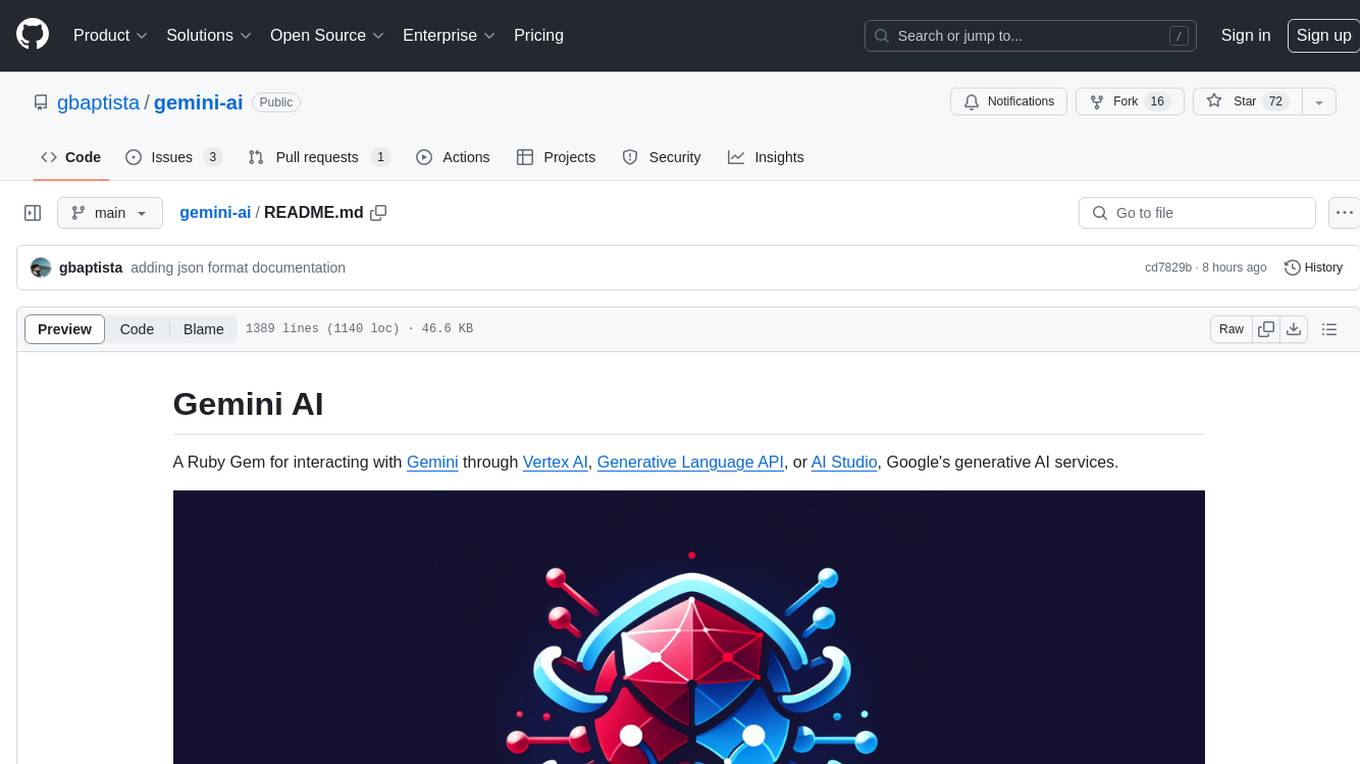Star the repository
This screenshot has width=1360, height=764.
pos(1247,102)
